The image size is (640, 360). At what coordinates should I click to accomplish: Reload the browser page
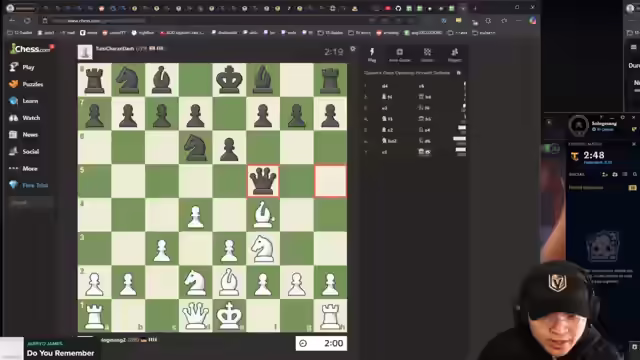point(27,20)
